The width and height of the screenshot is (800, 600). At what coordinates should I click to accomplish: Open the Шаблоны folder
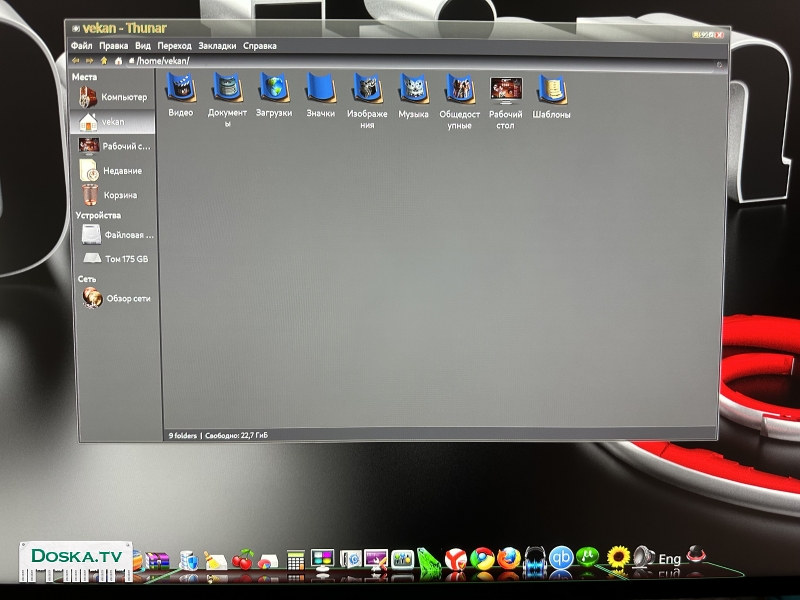pyautogui.click(x=552, y=96)
